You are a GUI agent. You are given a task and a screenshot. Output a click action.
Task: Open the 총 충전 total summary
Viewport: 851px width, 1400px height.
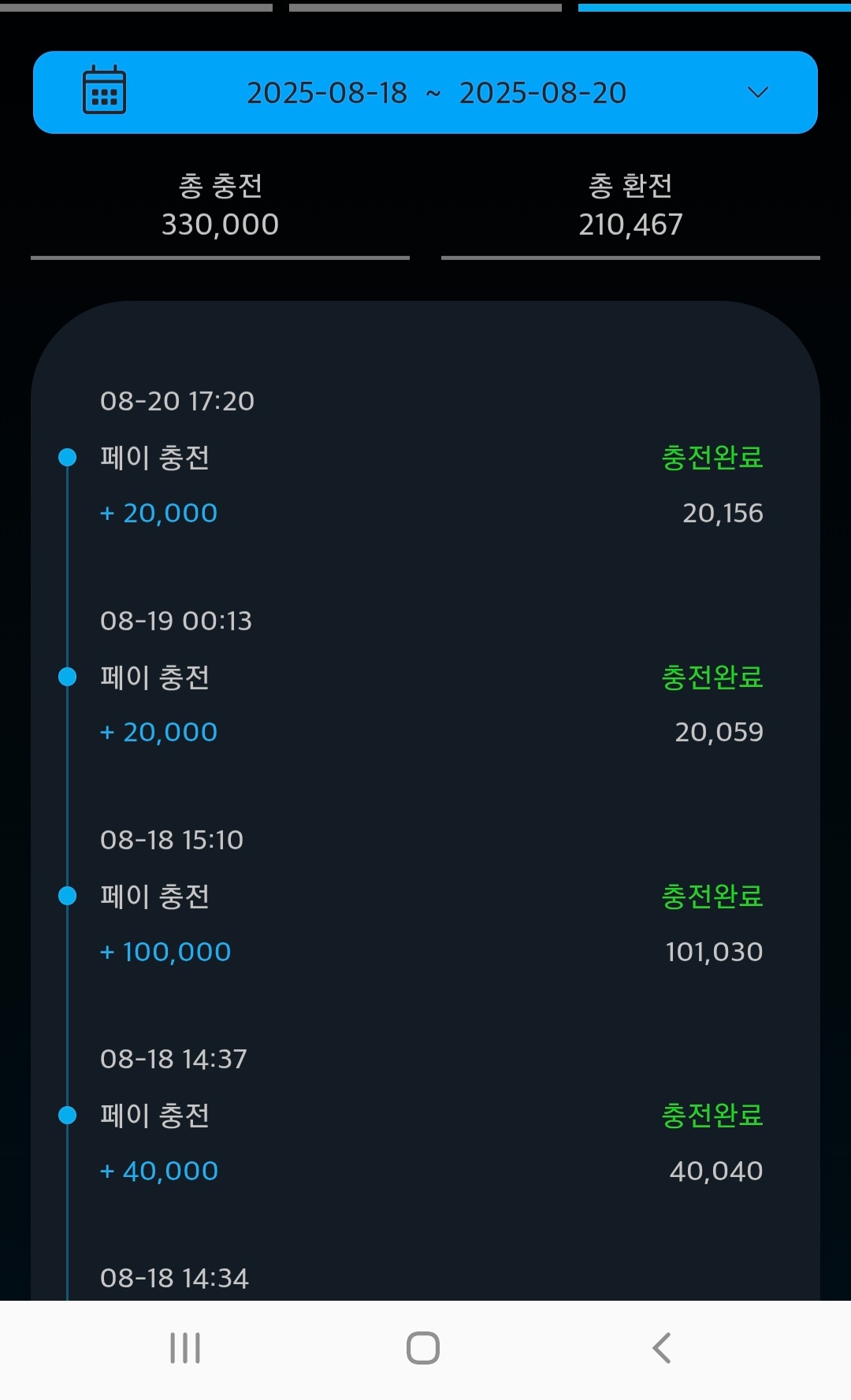[x=220, y=206]
